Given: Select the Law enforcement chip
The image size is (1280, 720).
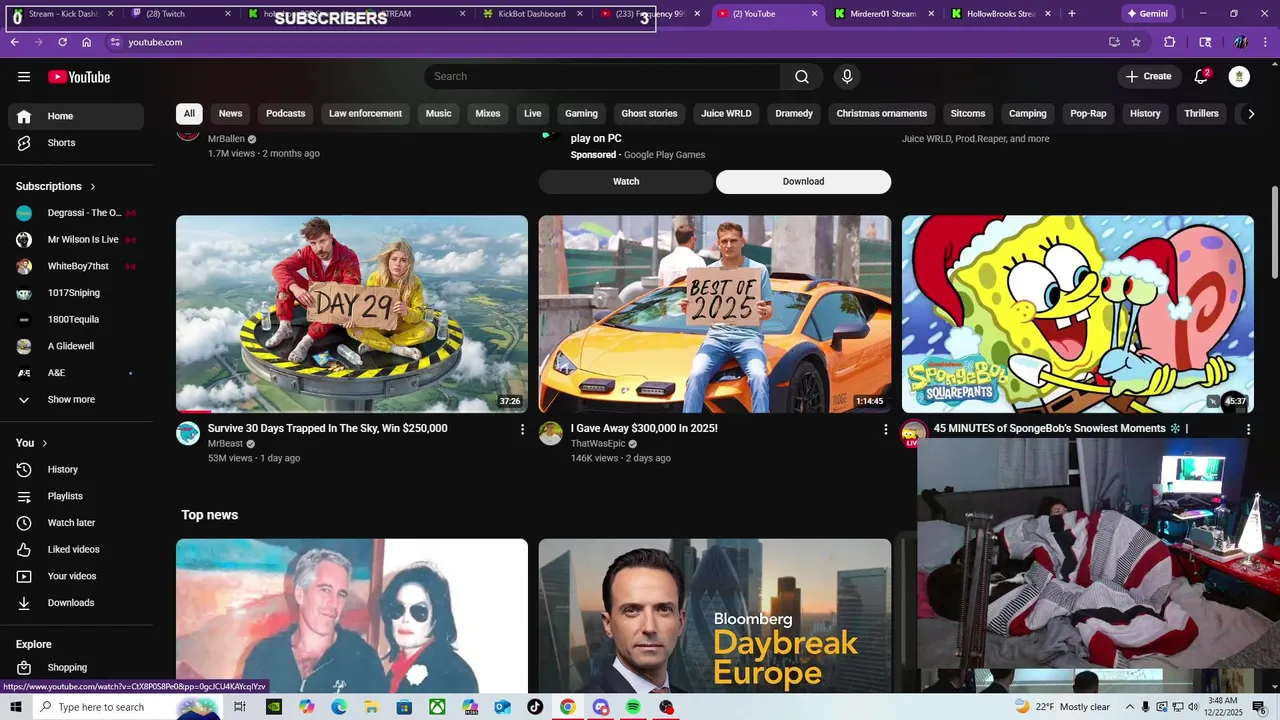Looking at the screenshot, I should 365,114.
